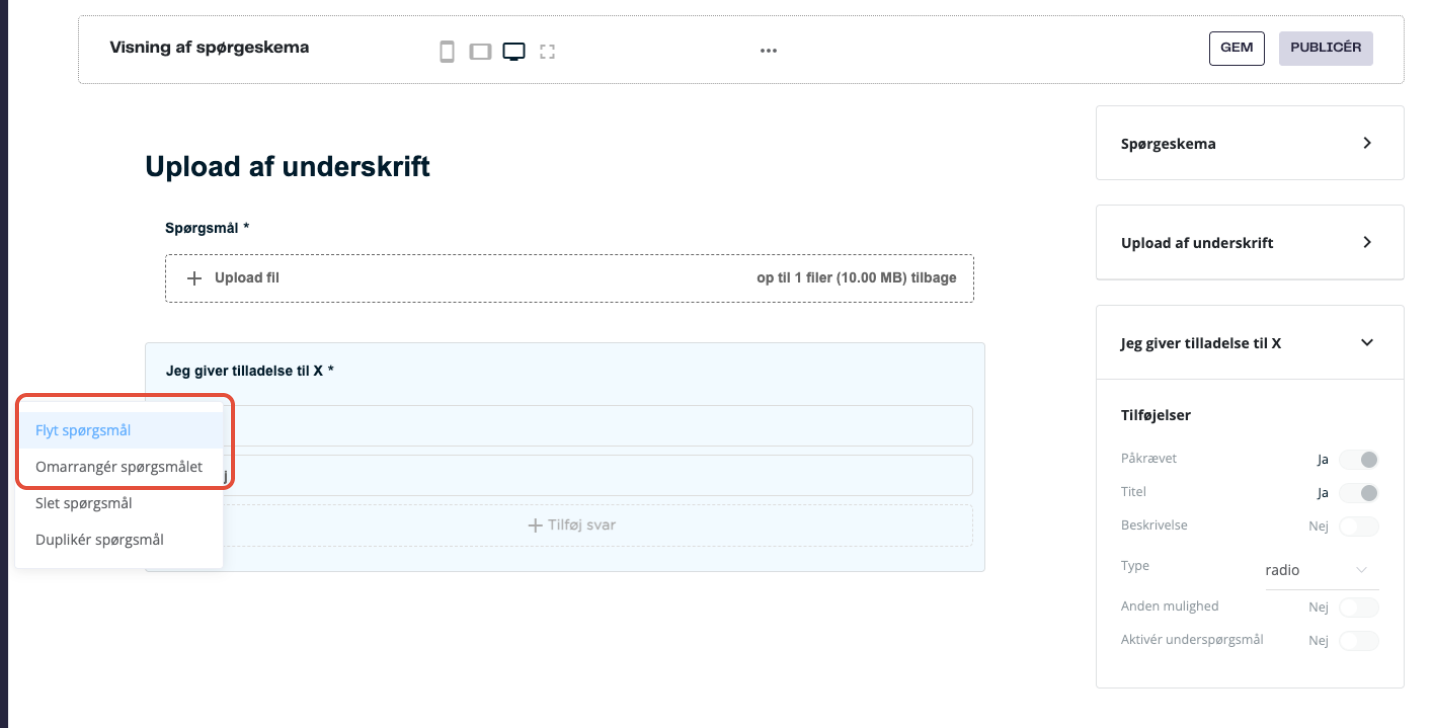Expand the Upload af underskrift panel
This screenshot has height=728, width=1433.
coord(1367,242)
